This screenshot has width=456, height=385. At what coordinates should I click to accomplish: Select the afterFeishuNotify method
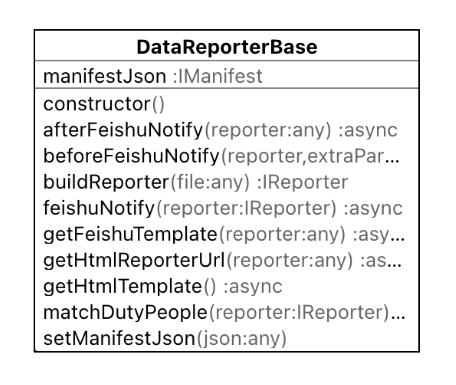click(x=220, y=130)
